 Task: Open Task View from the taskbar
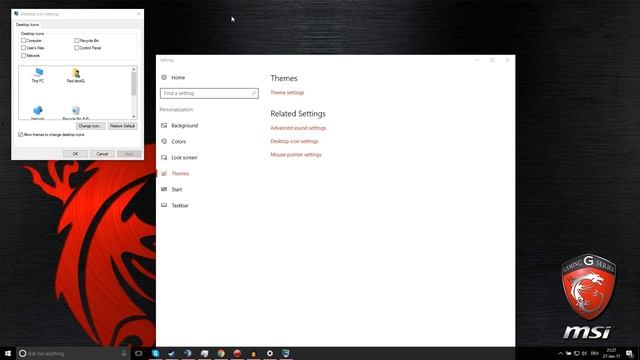pos(139,353)
